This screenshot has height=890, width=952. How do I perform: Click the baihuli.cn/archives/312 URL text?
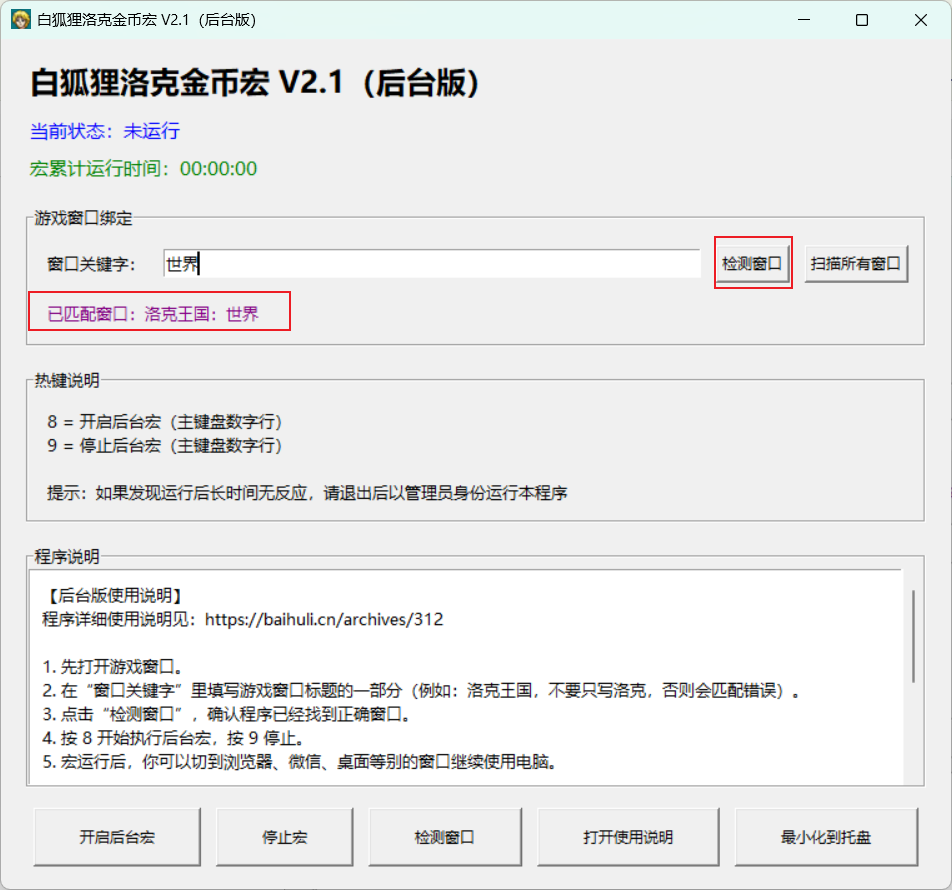pyautogui.click(x=324, y=619)
